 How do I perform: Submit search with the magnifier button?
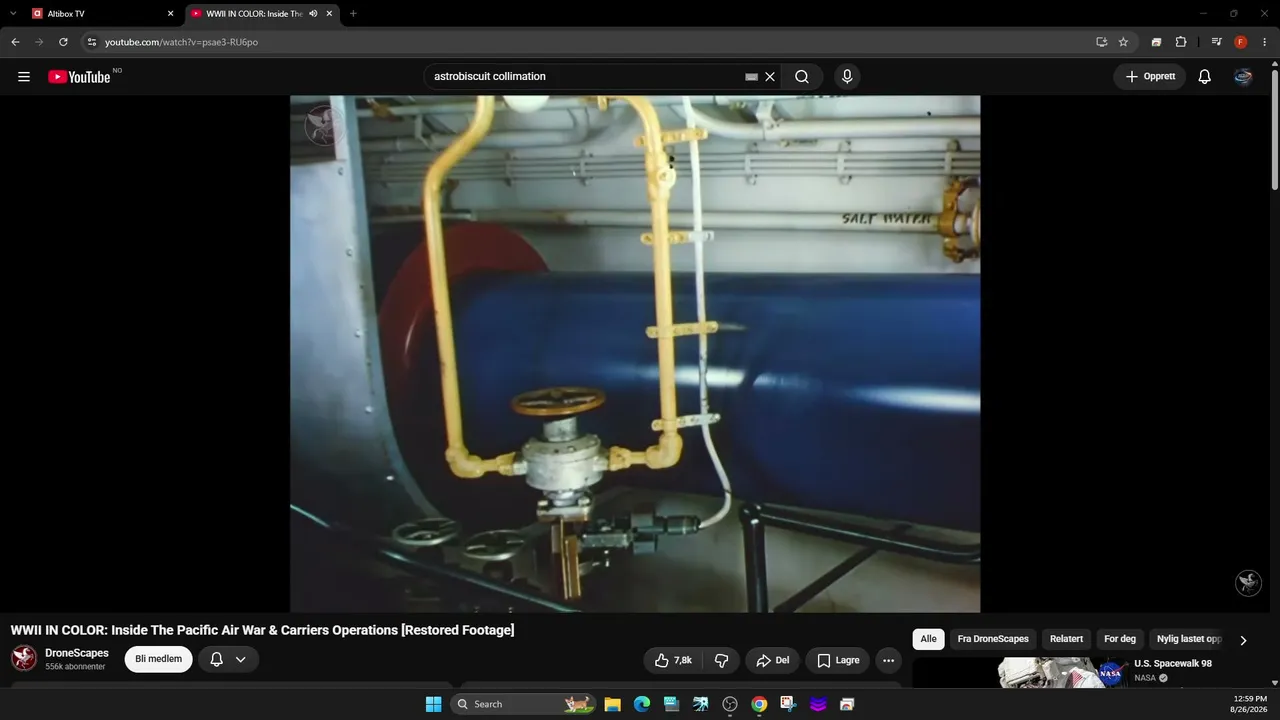tap(802, 77)
